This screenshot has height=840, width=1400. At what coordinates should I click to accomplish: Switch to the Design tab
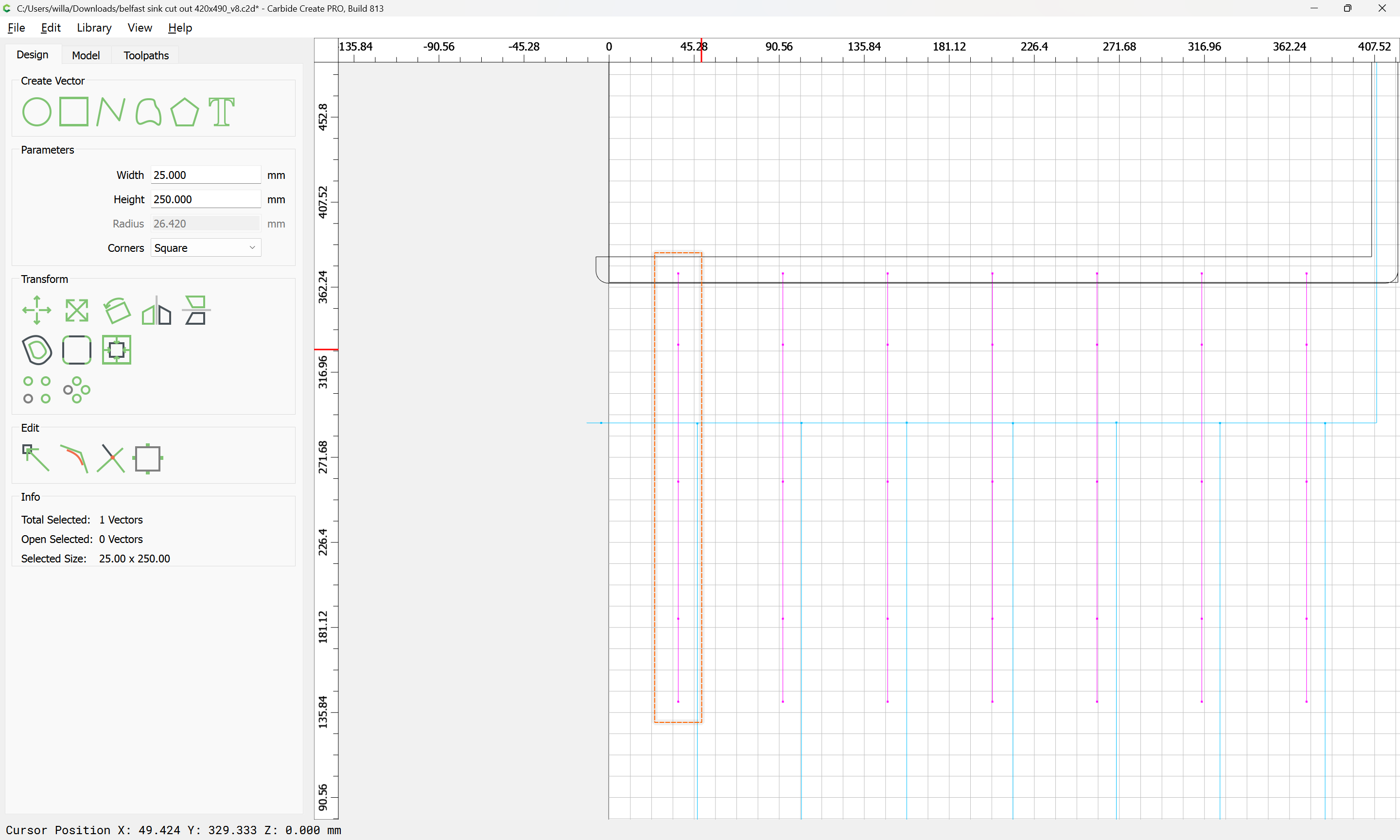pyautogui.click(x=32, y=54)
